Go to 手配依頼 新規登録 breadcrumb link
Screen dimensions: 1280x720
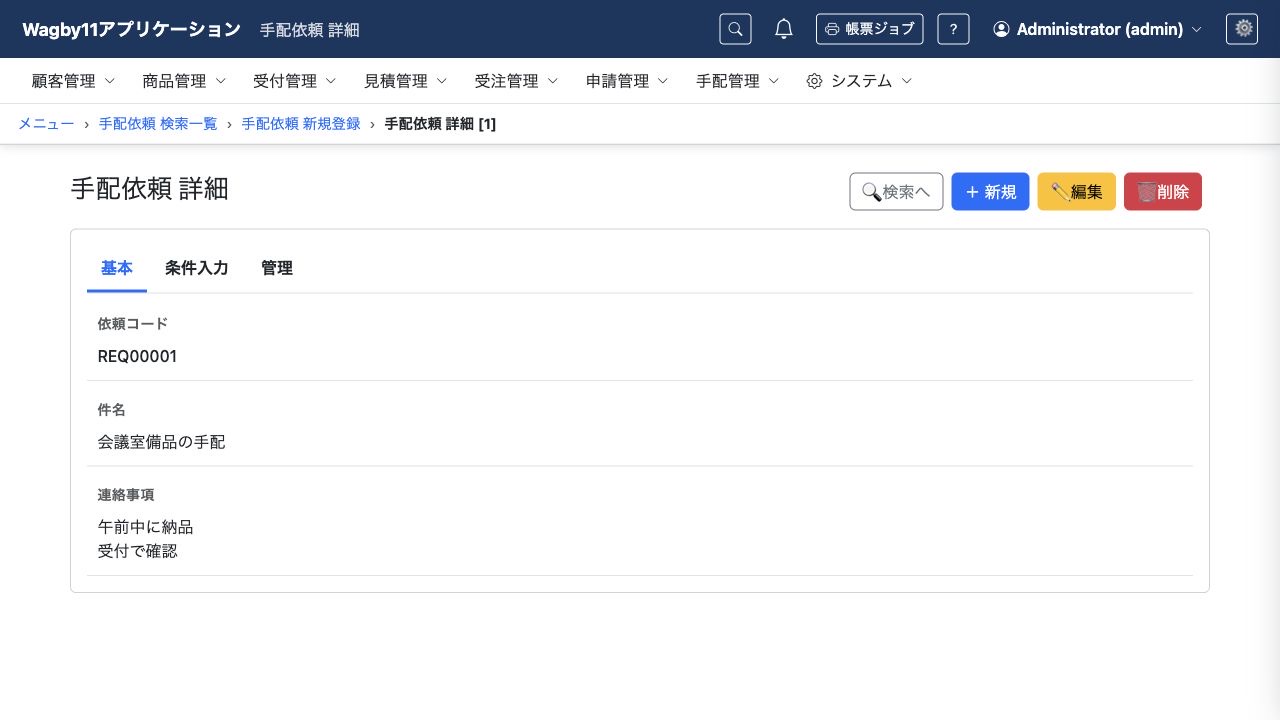[x=301, y=124]
